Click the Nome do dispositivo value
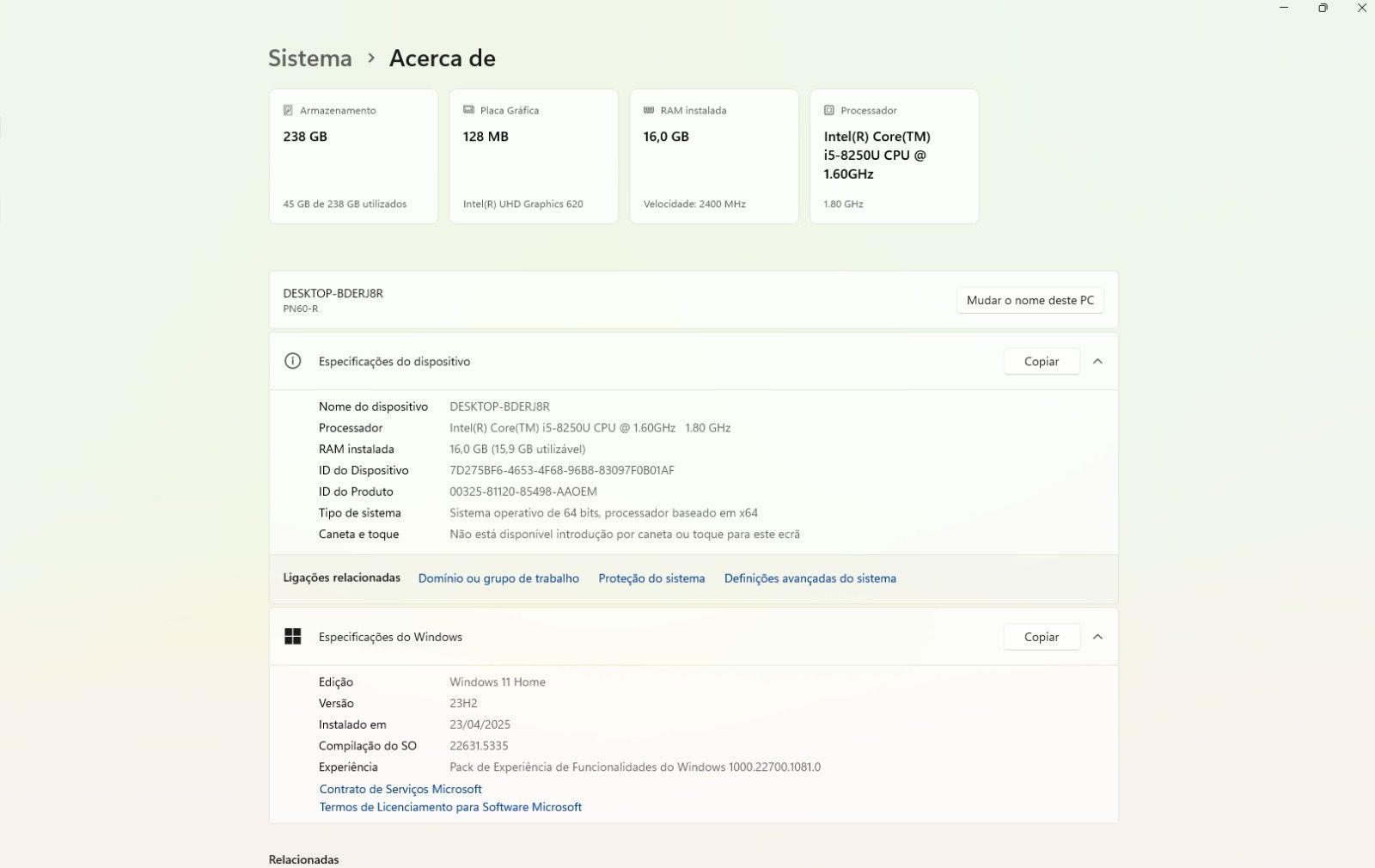 tap(499, 406)
